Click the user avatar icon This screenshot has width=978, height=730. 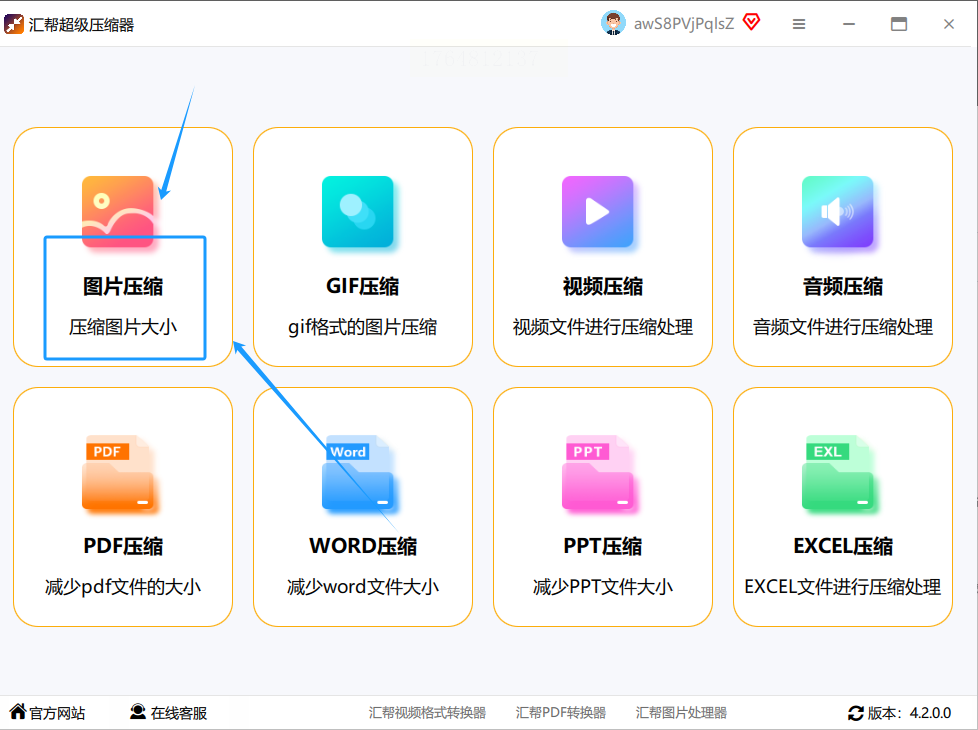613,24
